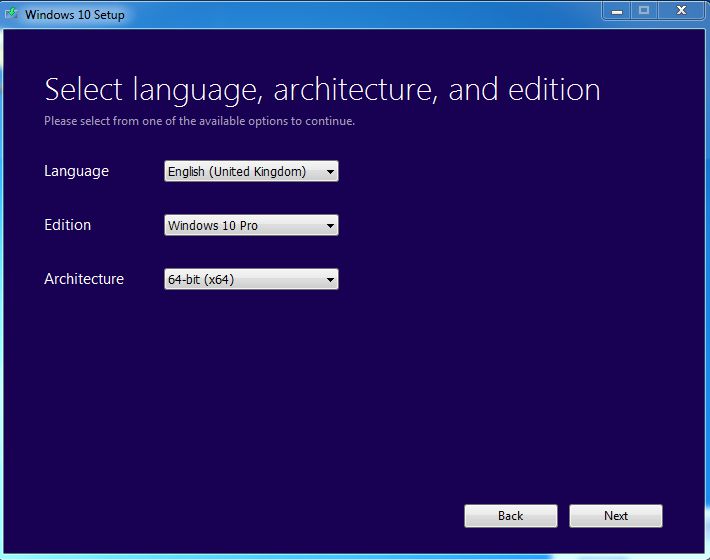Click 'Please select from one of the available options' text
Viewport: 710px width, 560px height.
(x=166, y=121)
